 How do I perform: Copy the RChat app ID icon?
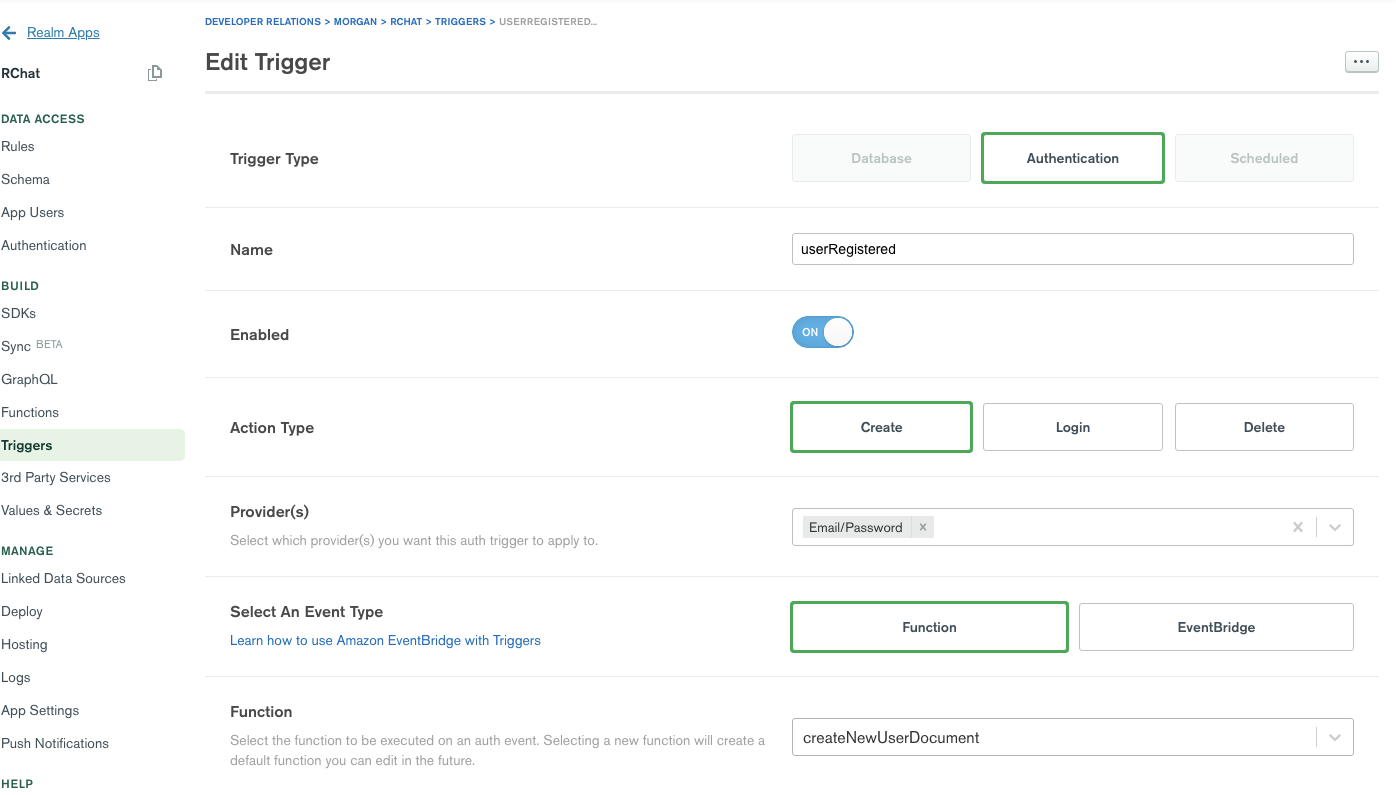(155, 73)
